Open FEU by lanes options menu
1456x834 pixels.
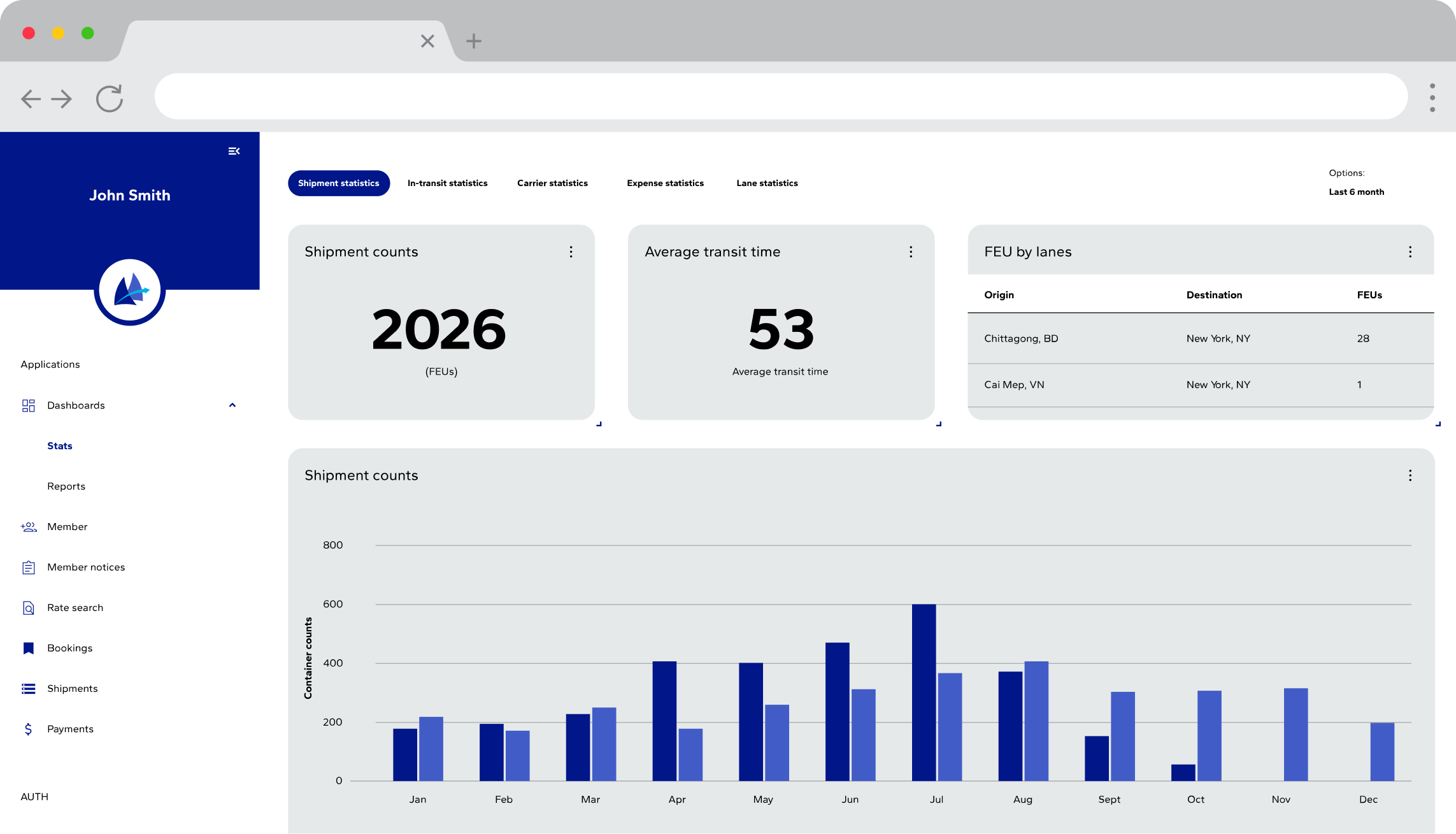1410,252
